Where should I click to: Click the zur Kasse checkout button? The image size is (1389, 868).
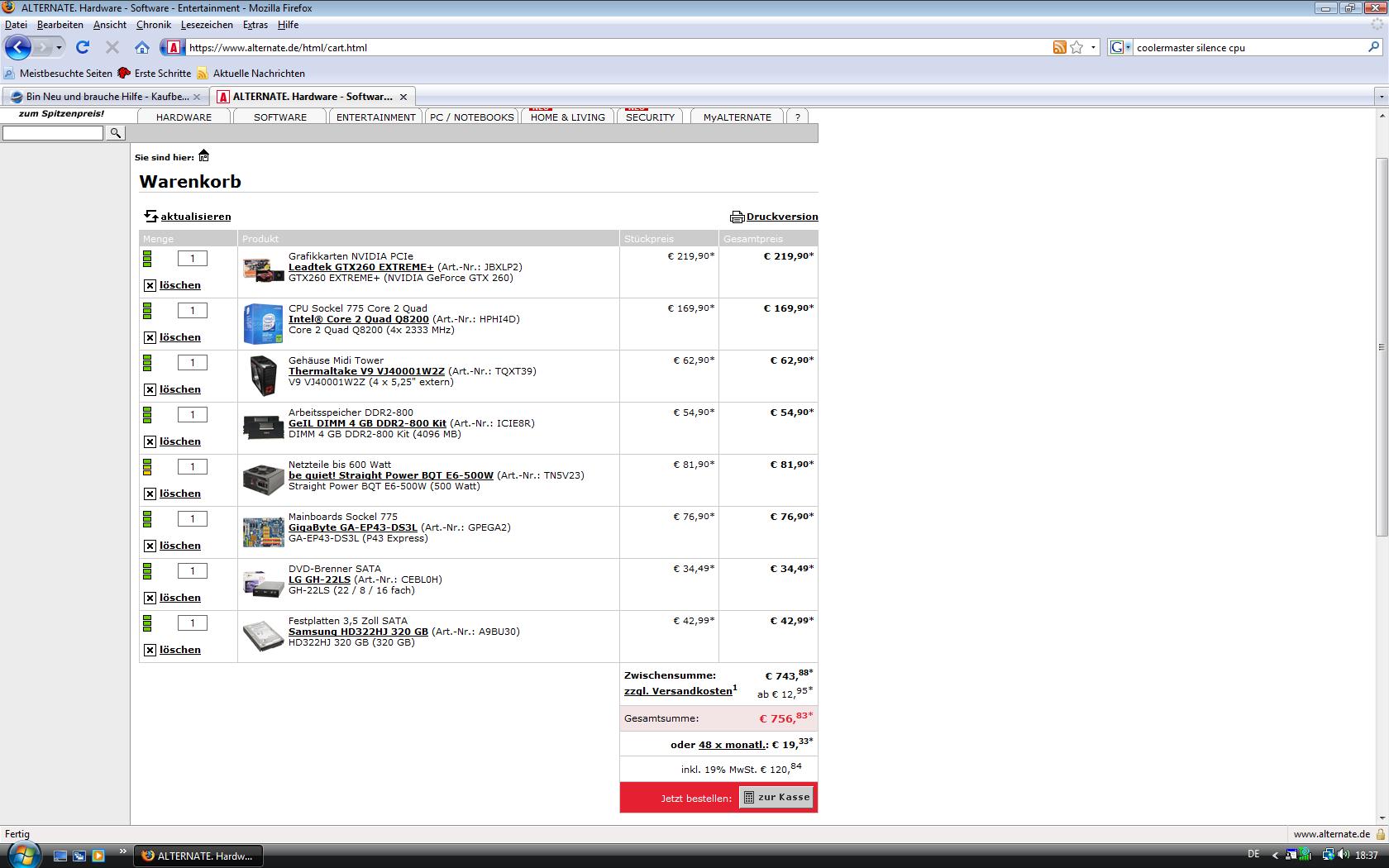[776, 798]
